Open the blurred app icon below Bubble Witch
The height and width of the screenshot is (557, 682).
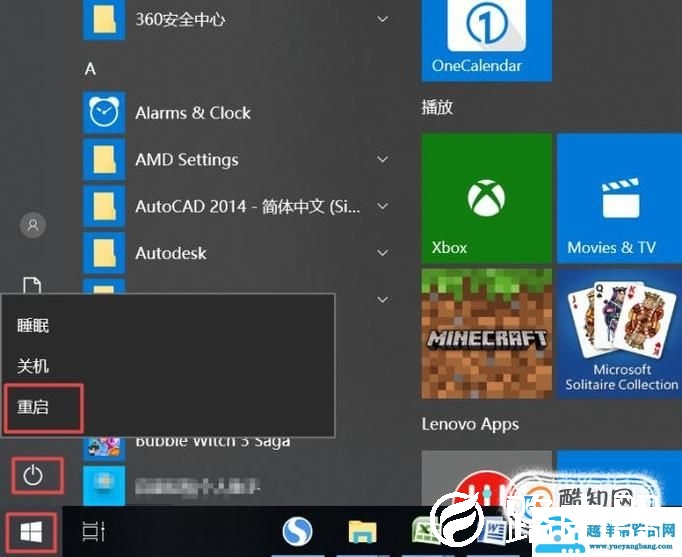tap(104, 486)
